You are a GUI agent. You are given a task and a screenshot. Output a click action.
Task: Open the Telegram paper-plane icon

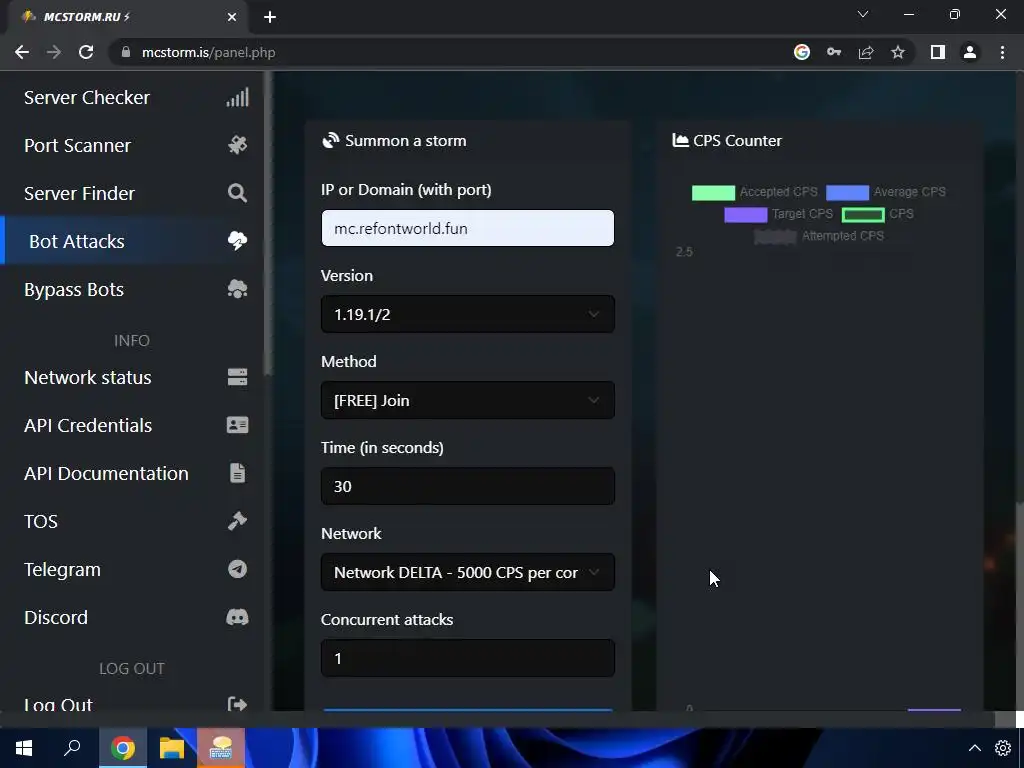coord(237,569)
